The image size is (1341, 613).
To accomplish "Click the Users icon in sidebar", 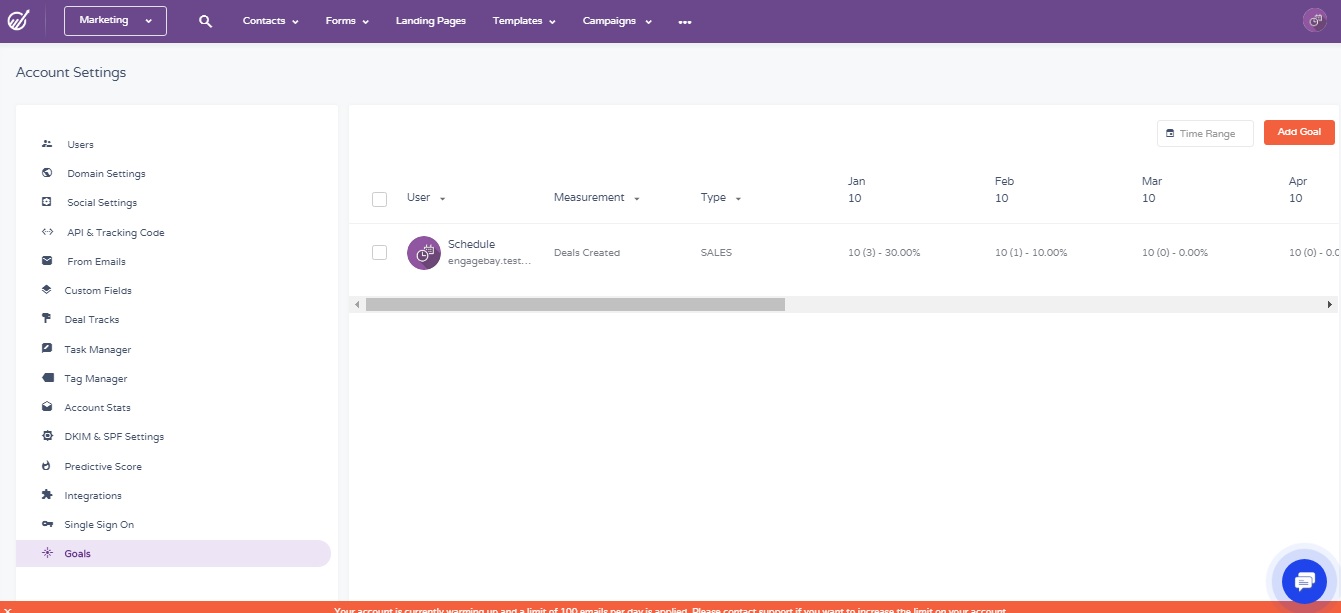I will 47,144.
